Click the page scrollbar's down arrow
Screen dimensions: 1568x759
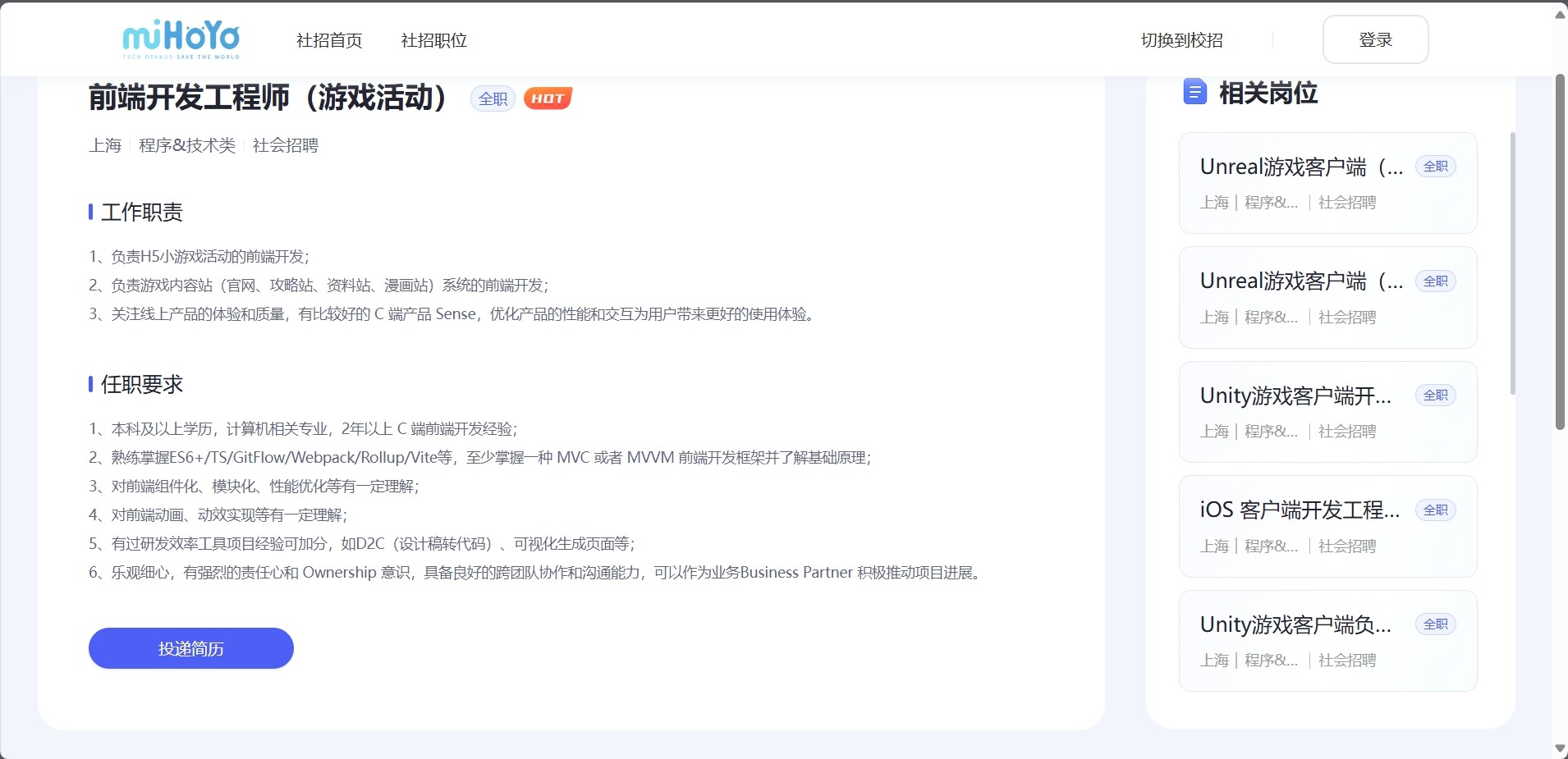1560,748
